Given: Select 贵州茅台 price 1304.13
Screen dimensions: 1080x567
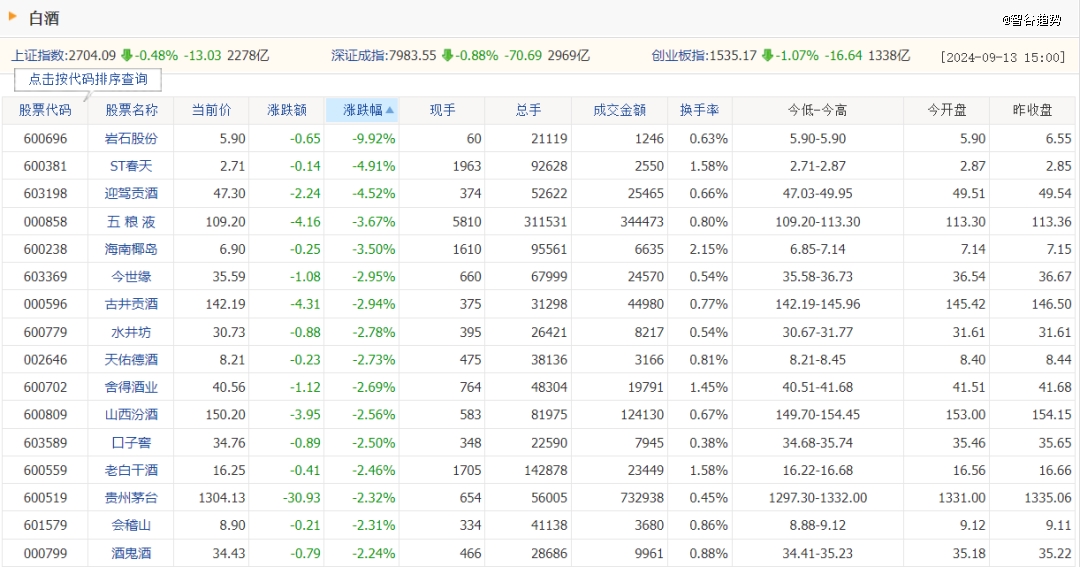Looking at the screenshot, I should tap(222, 497).
